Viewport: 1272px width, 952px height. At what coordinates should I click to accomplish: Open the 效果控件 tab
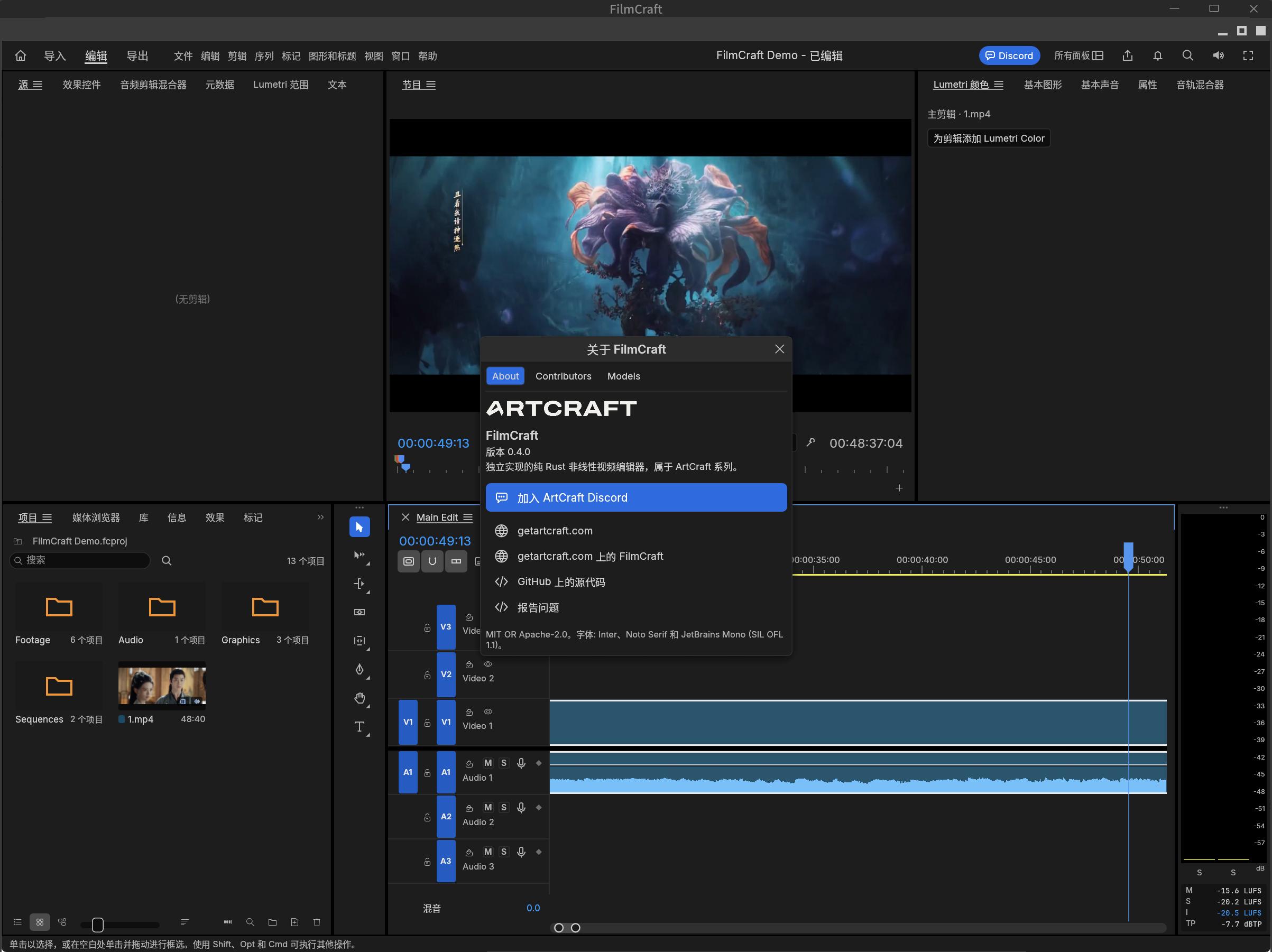point(81,85)
